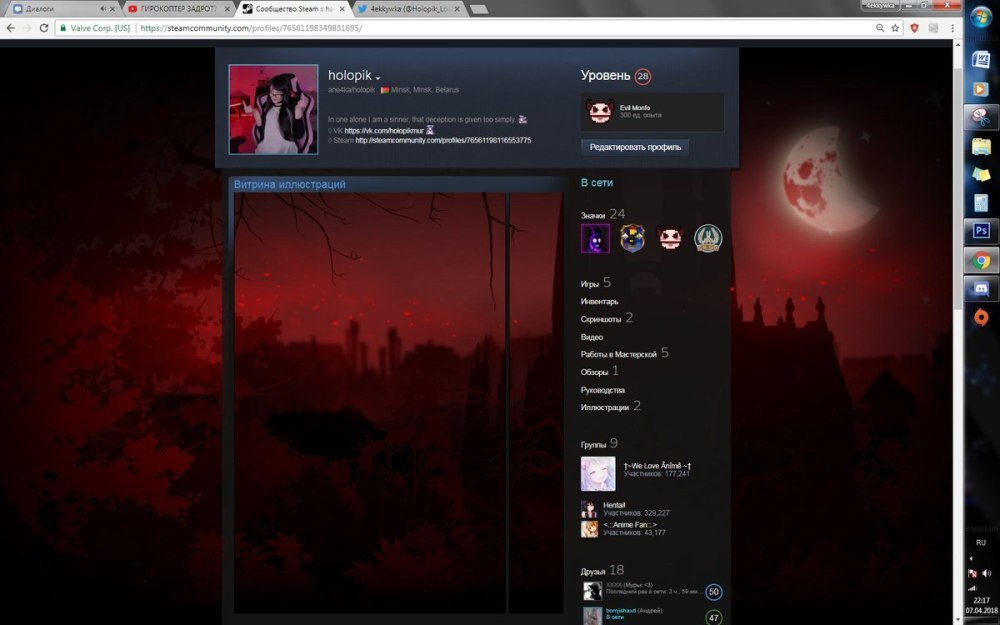The height and width of the screenshot is (625, 1000).
Task: Open the Evil Monfo favorite badge
Action: 600,112
